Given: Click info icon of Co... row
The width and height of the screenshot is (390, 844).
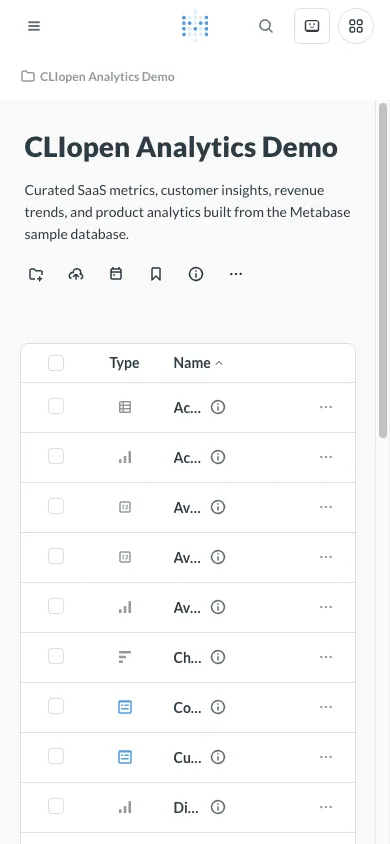Looking at the screenshot, I should coord(218,707).
